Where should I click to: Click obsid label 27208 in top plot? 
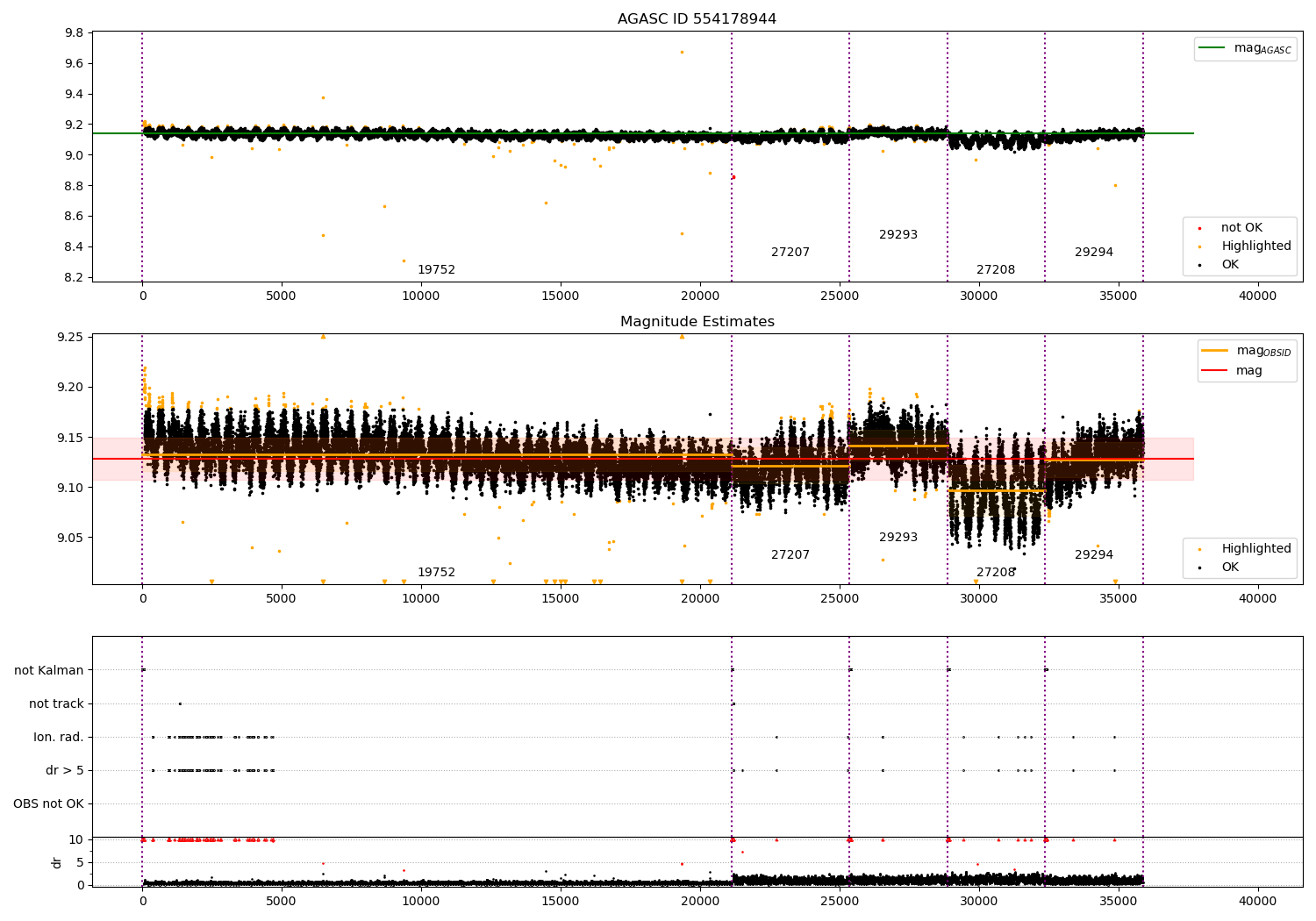pos(996,270)
